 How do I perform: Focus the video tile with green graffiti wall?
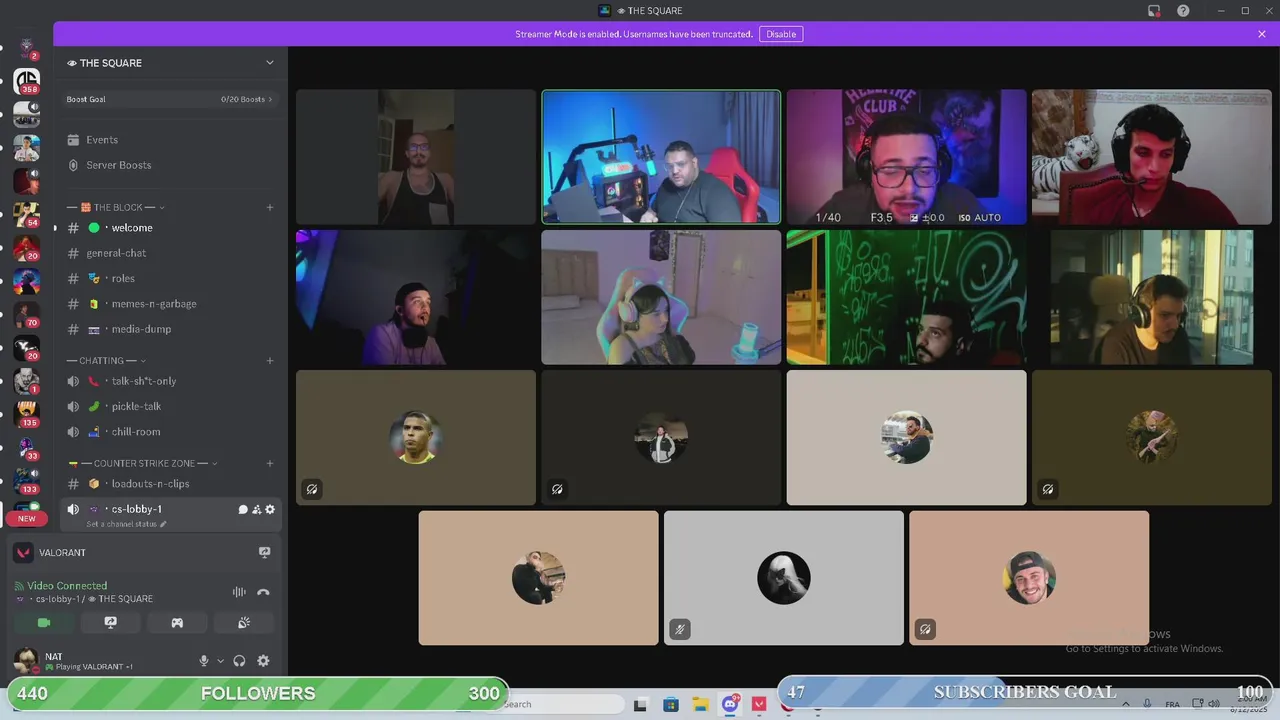point(906,297)
